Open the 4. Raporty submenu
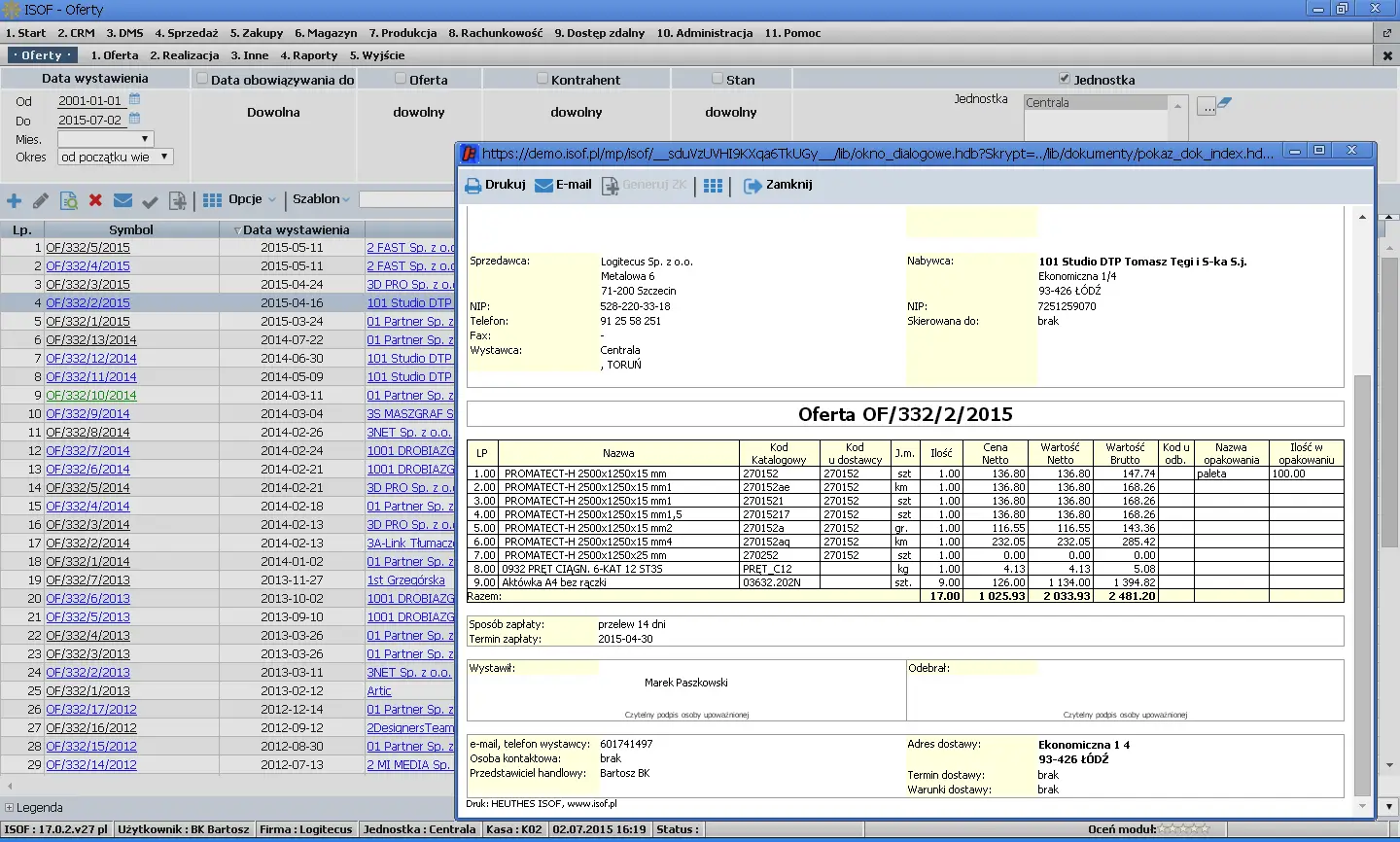 tap(308, 55)
